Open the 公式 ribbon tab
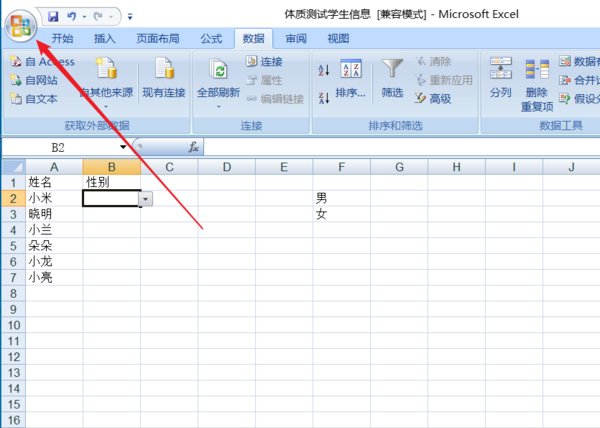 tap(211, 39)
